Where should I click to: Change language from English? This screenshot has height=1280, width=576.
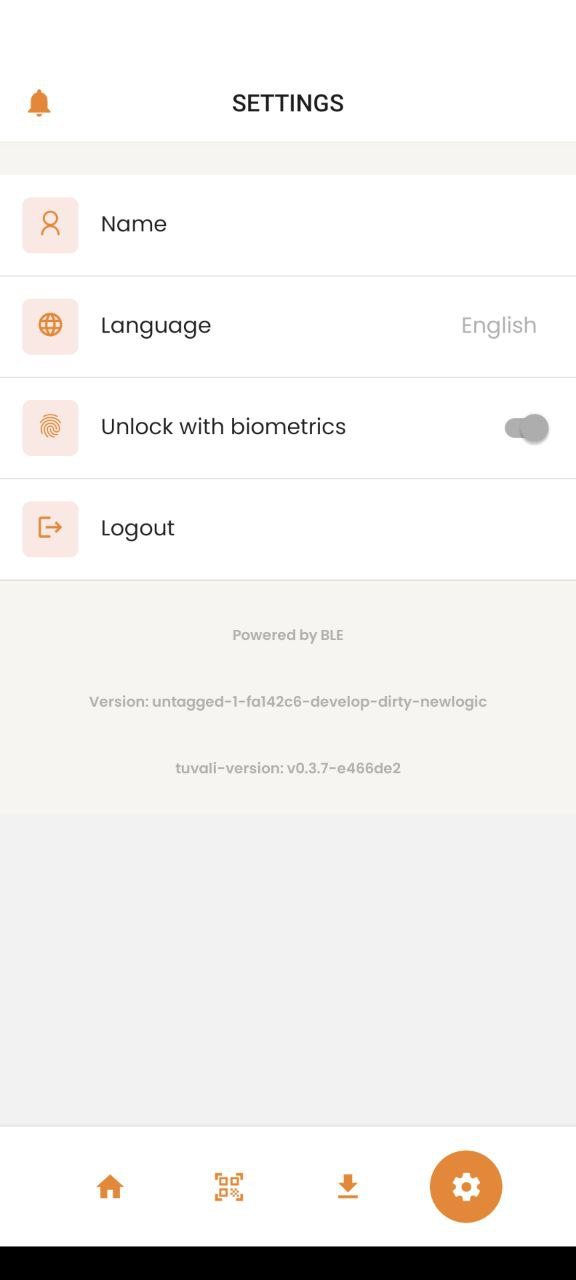(x=498, y=325)
